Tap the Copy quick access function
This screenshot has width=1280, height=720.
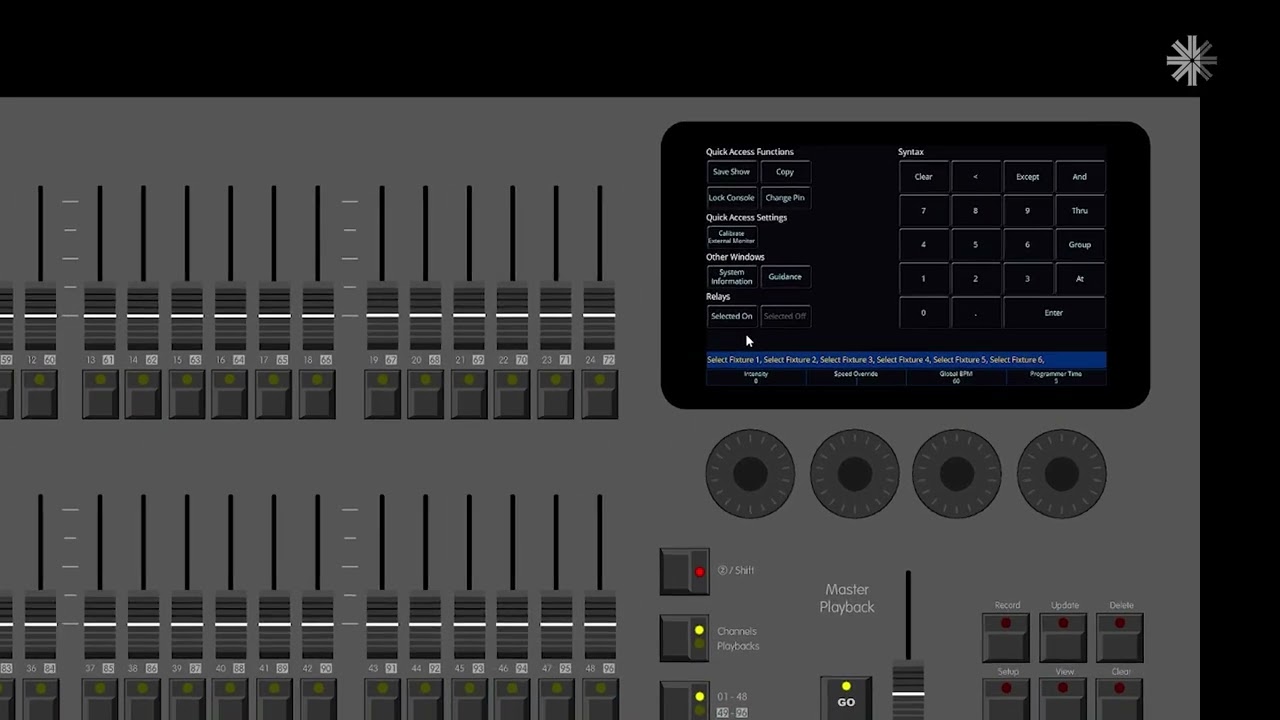click(x=785, y=172)
